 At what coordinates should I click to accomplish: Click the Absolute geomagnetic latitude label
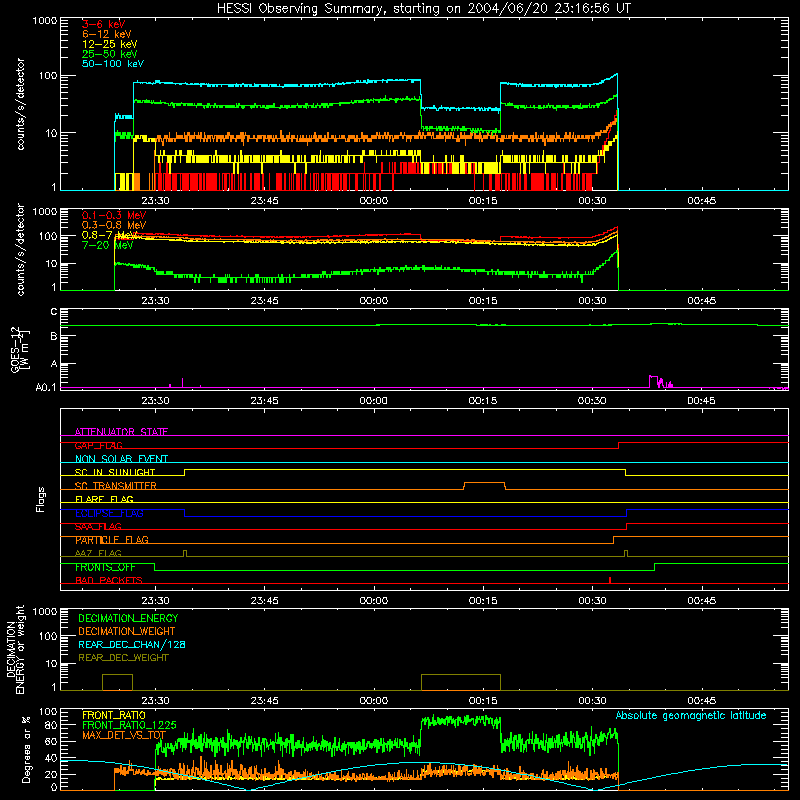691,715
